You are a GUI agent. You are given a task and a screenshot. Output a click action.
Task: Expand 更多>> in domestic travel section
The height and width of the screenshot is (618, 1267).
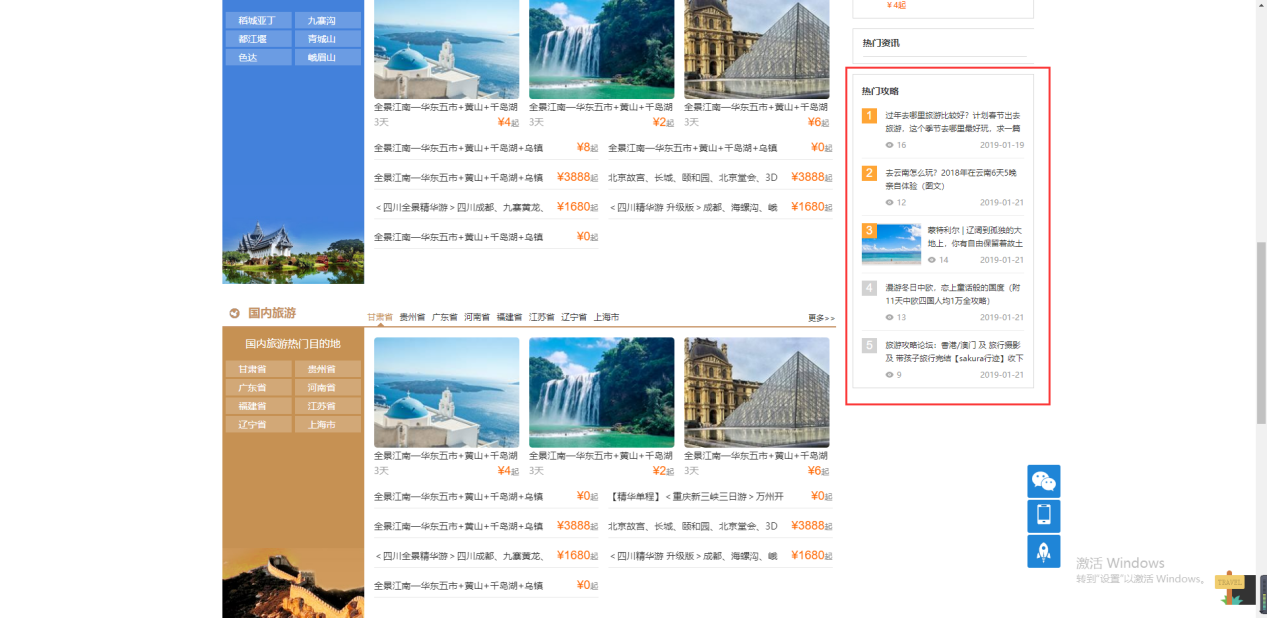tap(821, 318)
